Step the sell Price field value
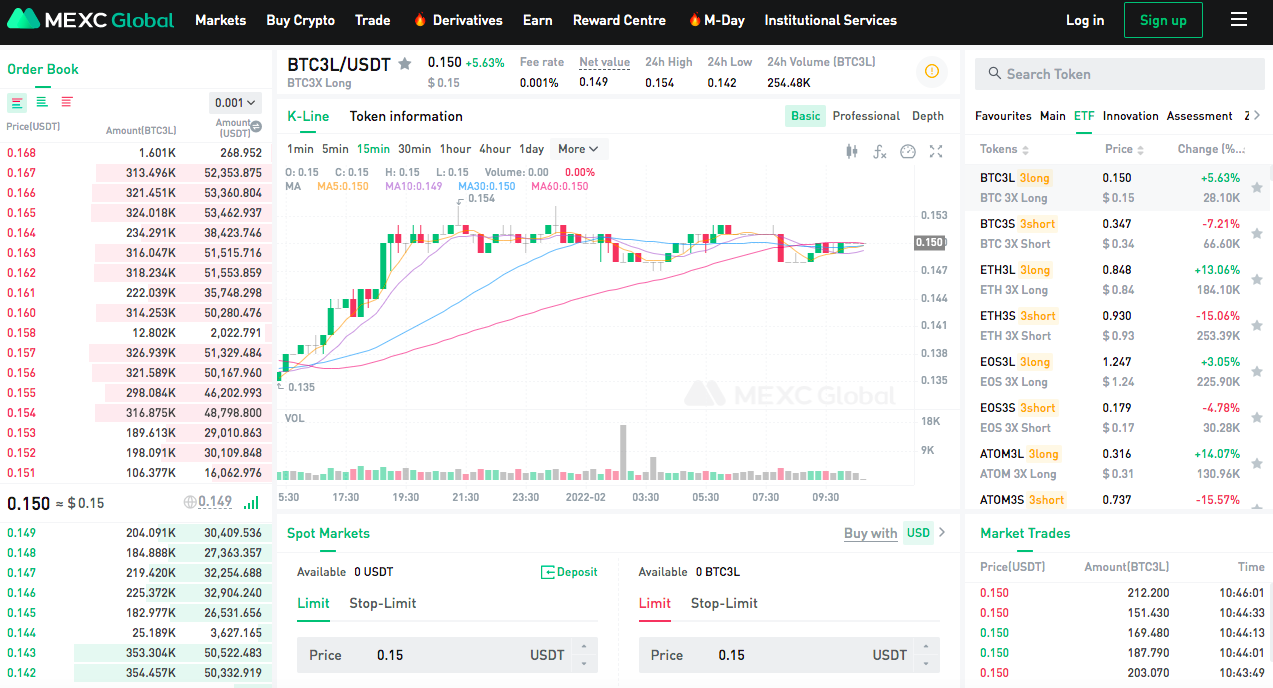This screenshot has width=1273, height=688. click(926, 656)
